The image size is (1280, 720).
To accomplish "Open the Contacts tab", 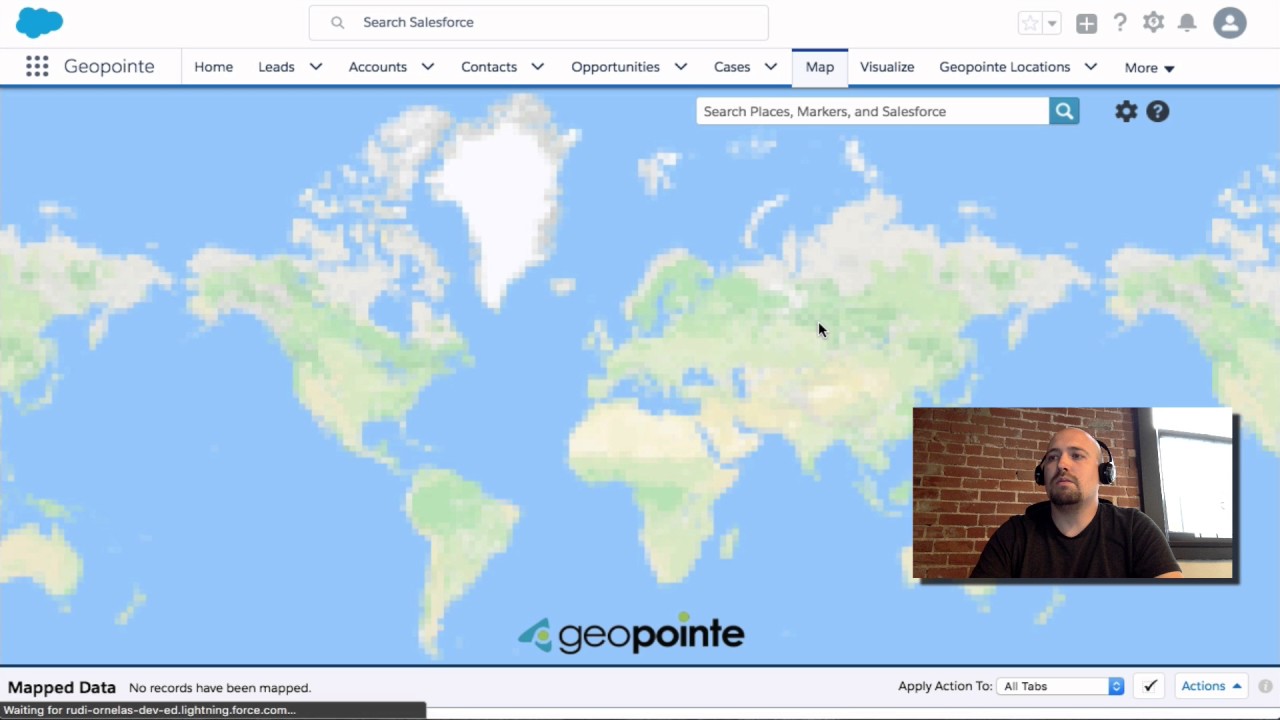I will (488, 67).
